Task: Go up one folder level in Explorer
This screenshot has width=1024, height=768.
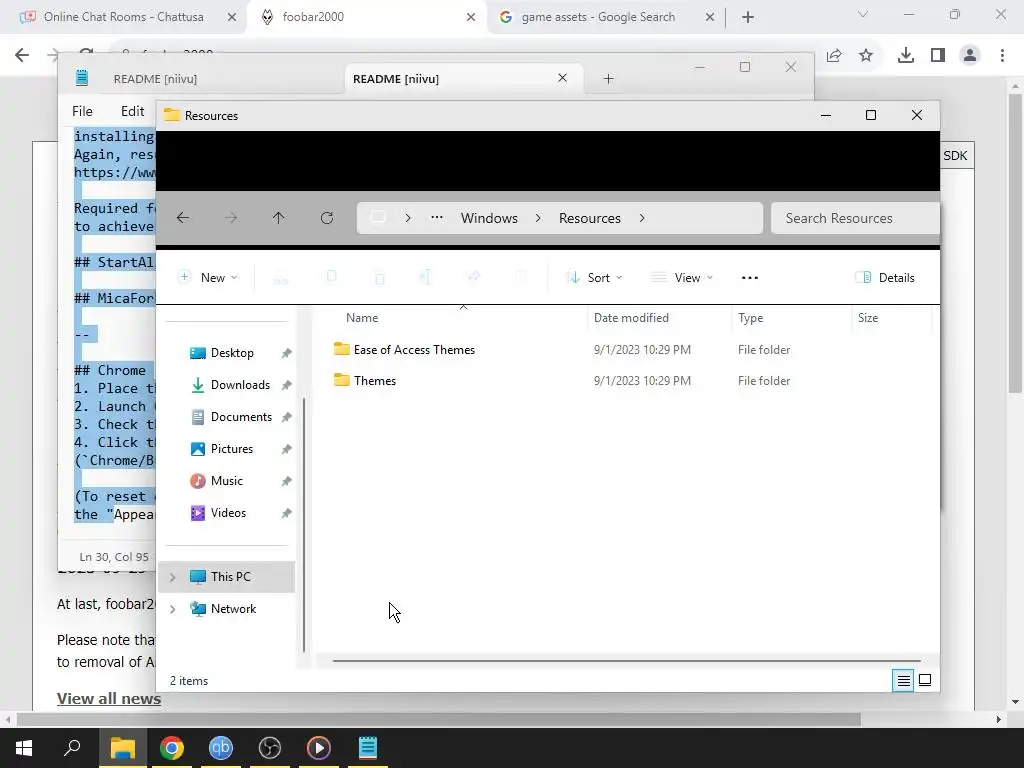Action: coord(279,218)
